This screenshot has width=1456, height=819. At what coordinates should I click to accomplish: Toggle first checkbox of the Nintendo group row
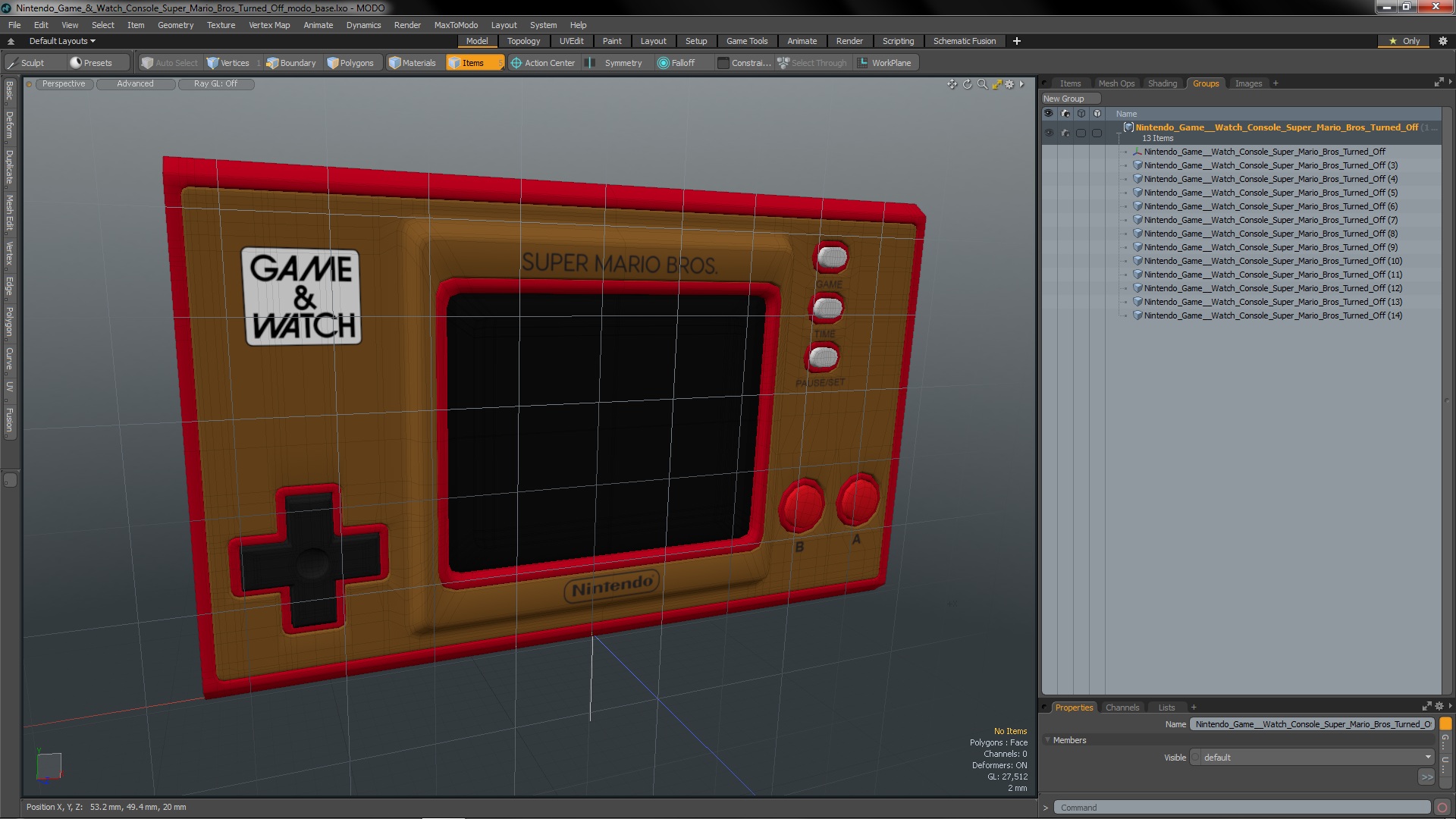point(1081,133)
